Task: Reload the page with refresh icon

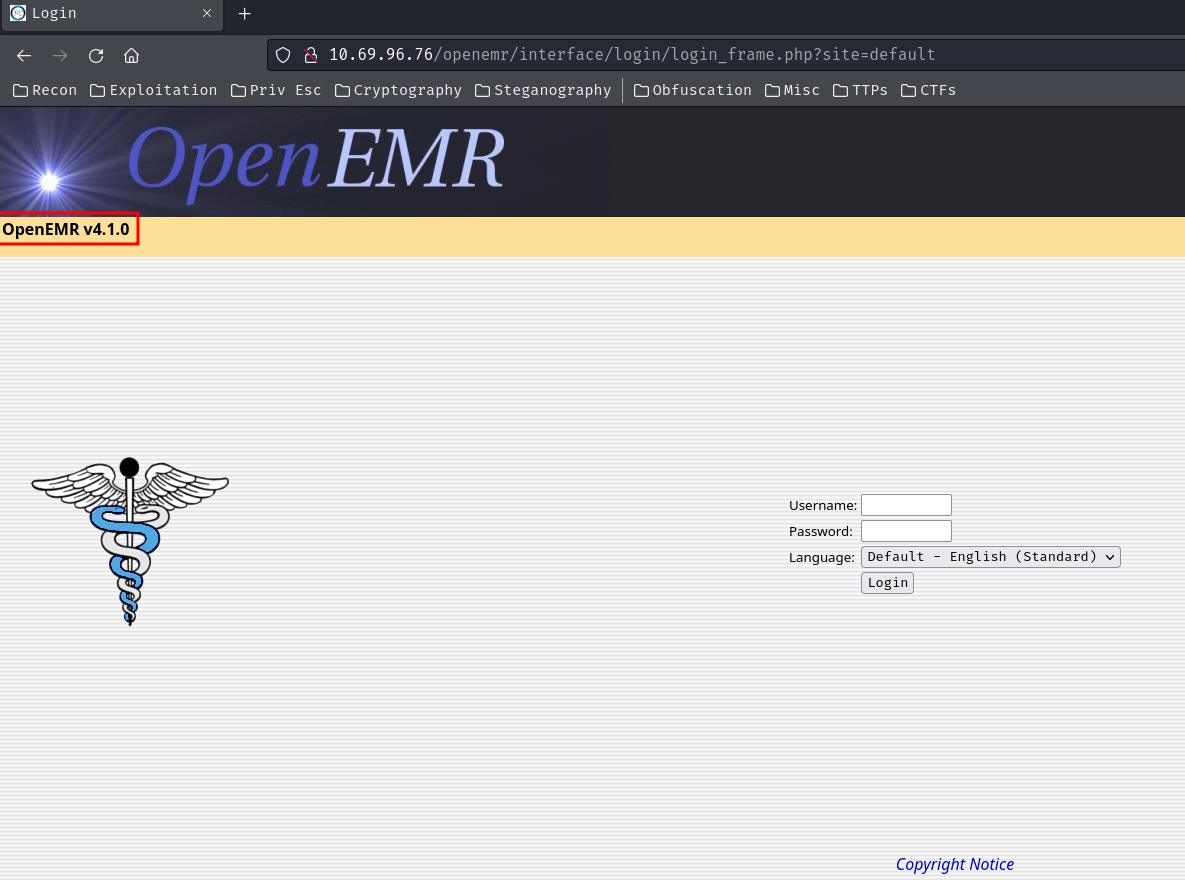Action: click(x=96, y=56)
